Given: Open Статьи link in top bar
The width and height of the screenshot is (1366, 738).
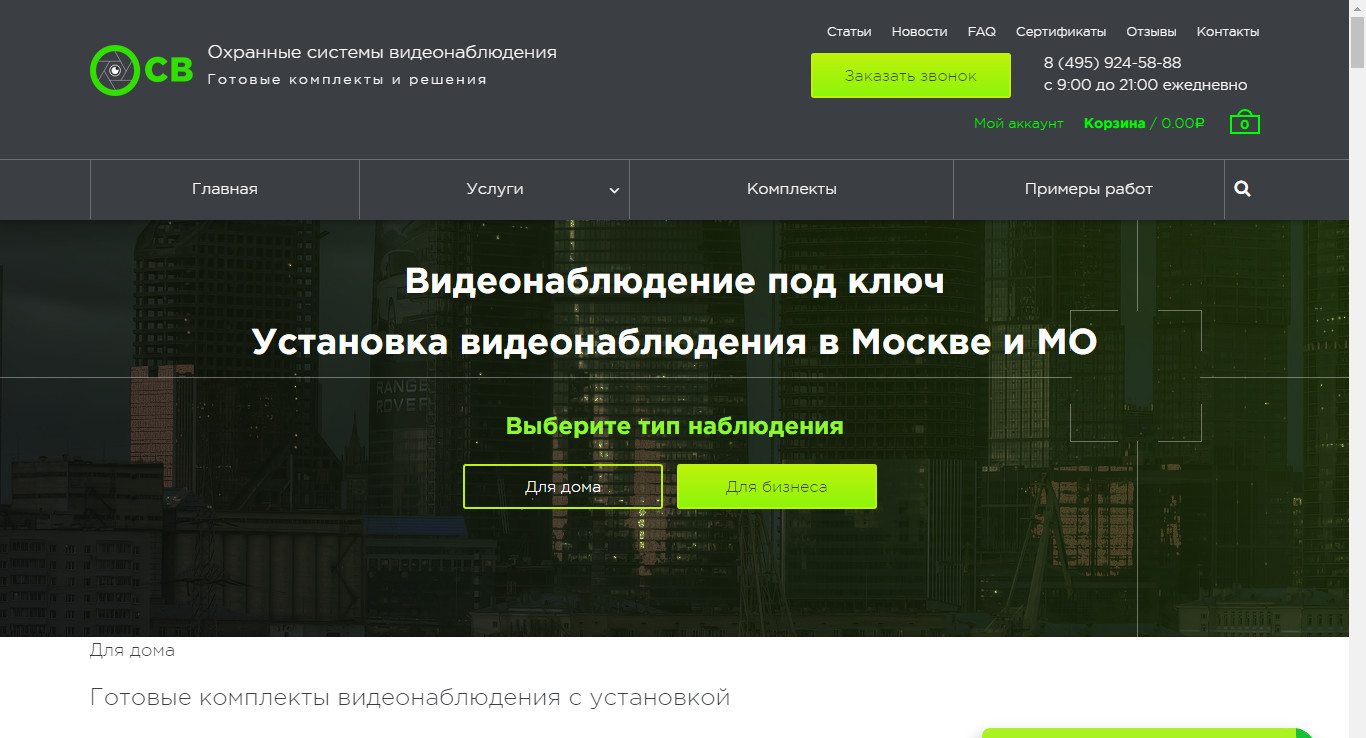Looking at the screenshot, I should click(849, 32).
